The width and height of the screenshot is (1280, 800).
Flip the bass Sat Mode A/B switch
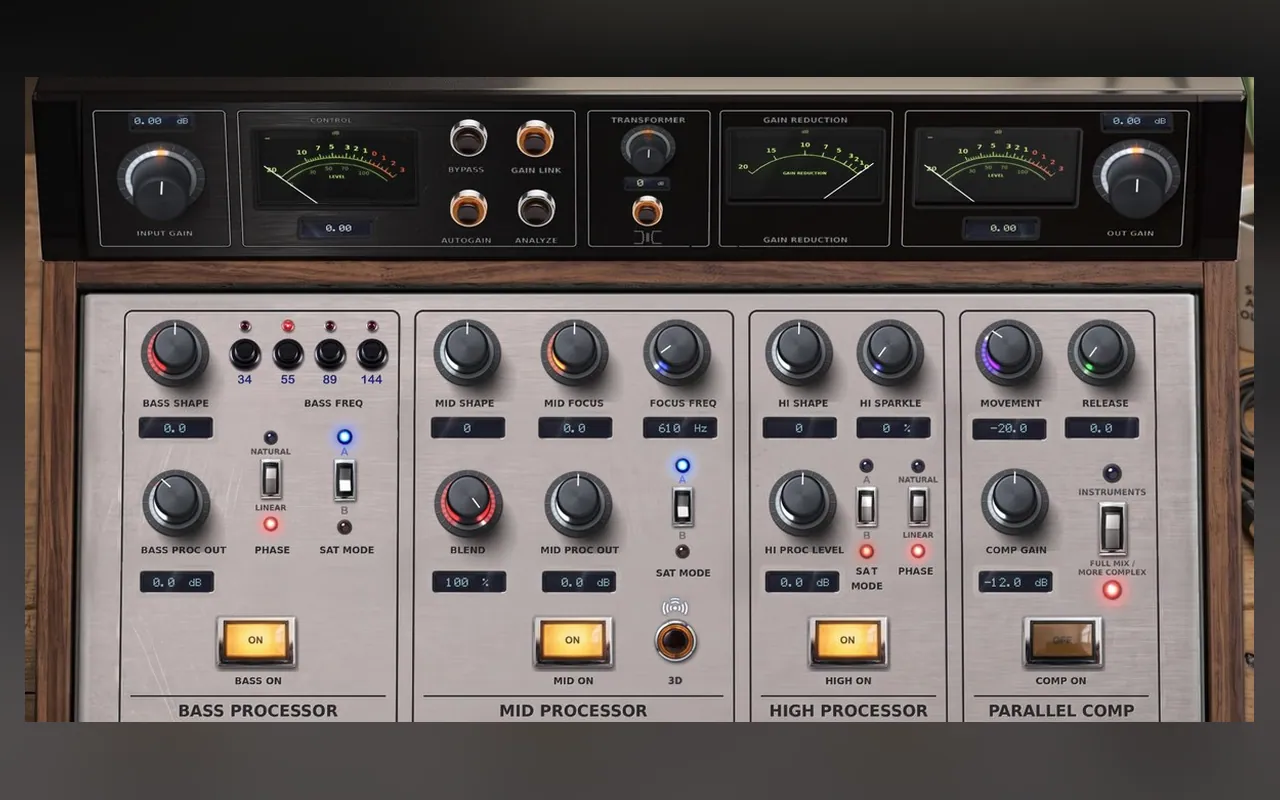pyautogui.click(x=345, y=481)
